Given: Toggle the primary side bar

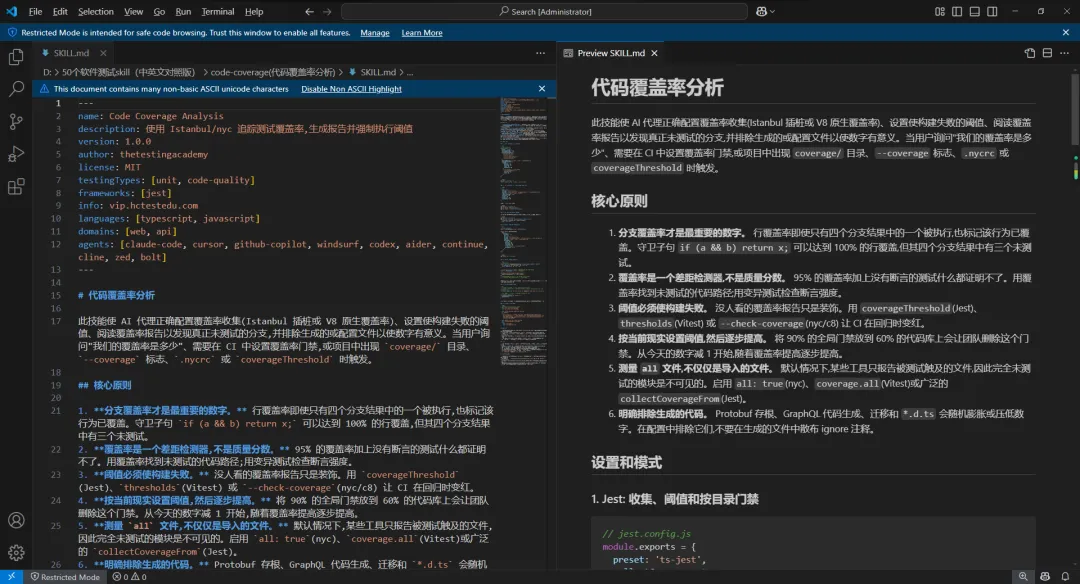Looking at the screenshot, I should click(x=957, y=12).
